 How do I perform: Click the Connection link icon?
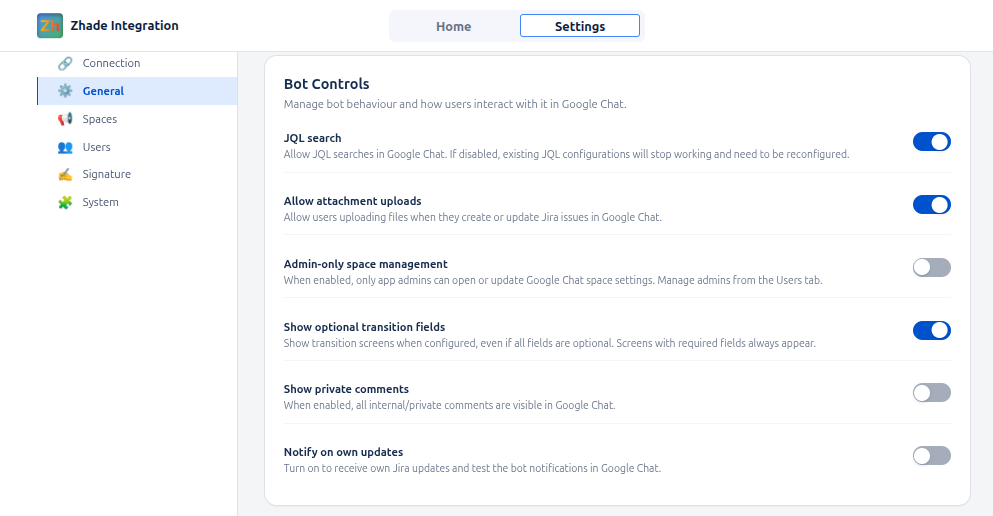click(65, 63)
